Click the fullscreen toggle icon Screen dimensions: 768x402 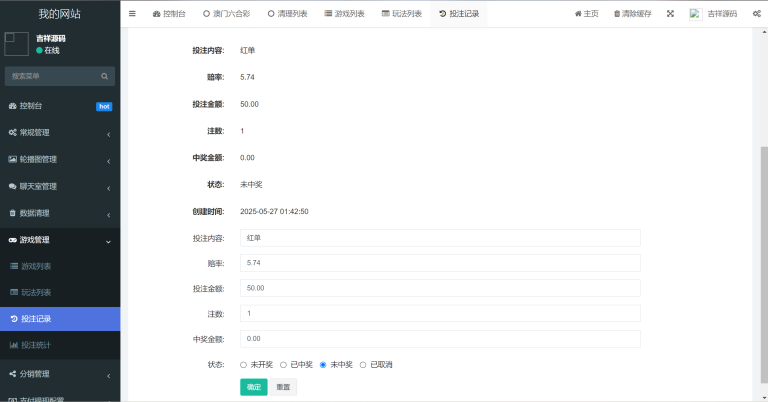[670, 14]
